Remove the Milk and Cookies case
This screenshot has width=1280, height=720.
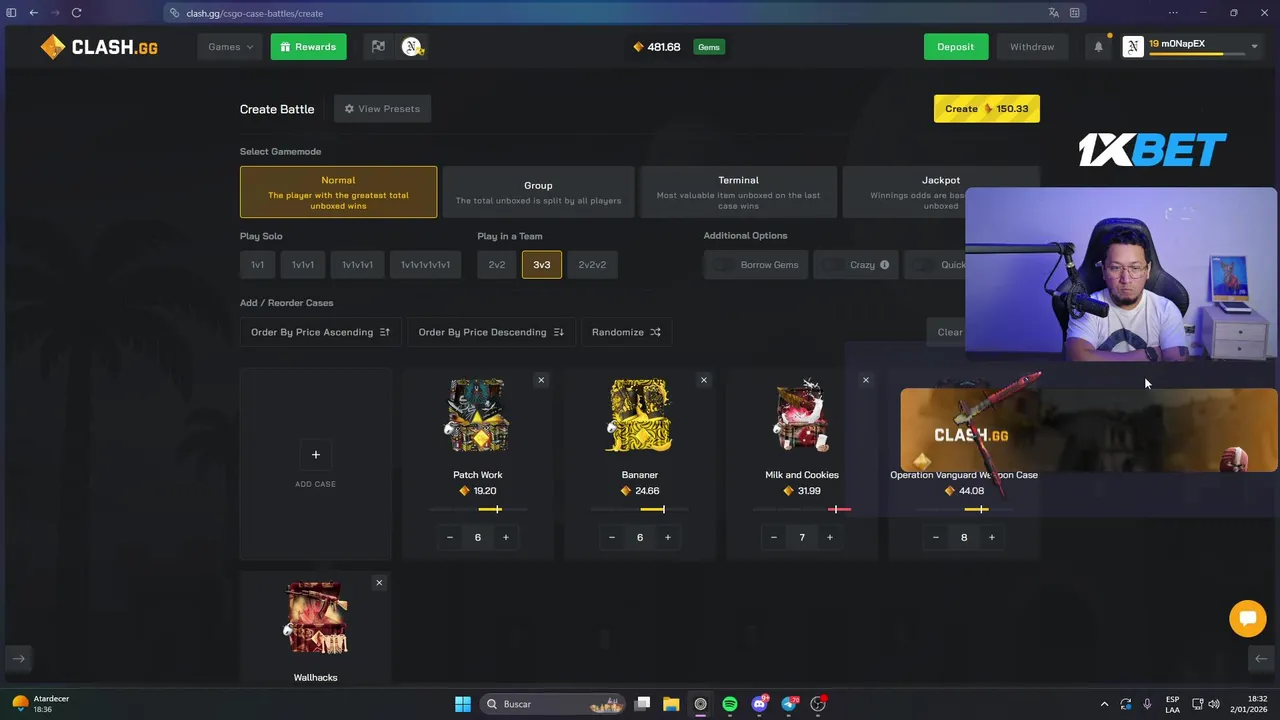coord(865,380)
